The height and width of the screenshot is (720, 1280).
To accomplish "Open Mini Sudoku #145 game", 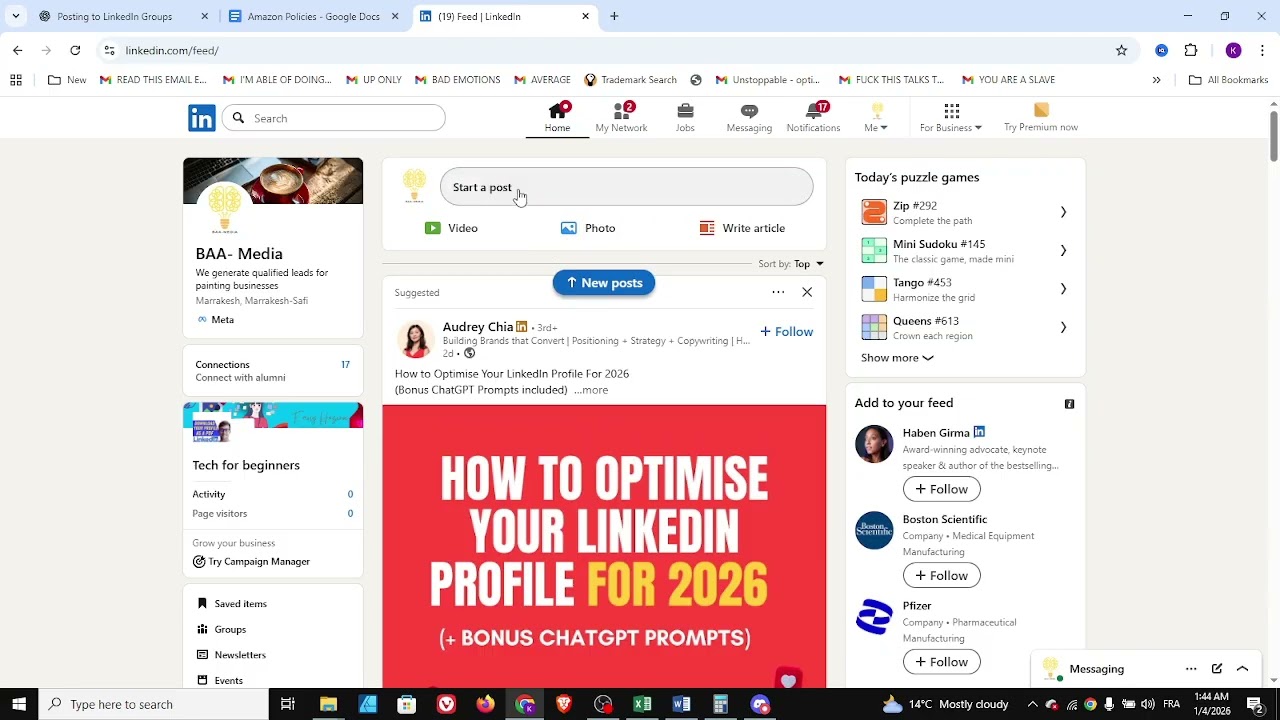I will point(965,251).
